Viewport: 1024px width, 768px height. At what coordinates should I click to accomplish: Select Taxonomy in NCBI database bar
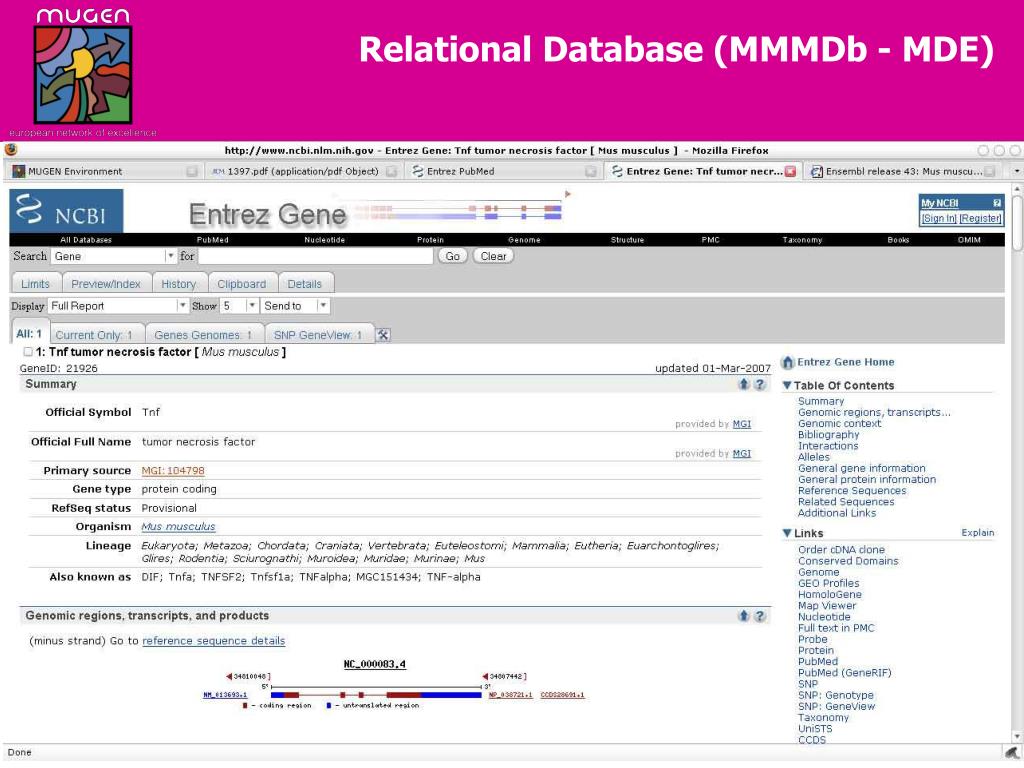pyautogui.click(x=803, y=240)
